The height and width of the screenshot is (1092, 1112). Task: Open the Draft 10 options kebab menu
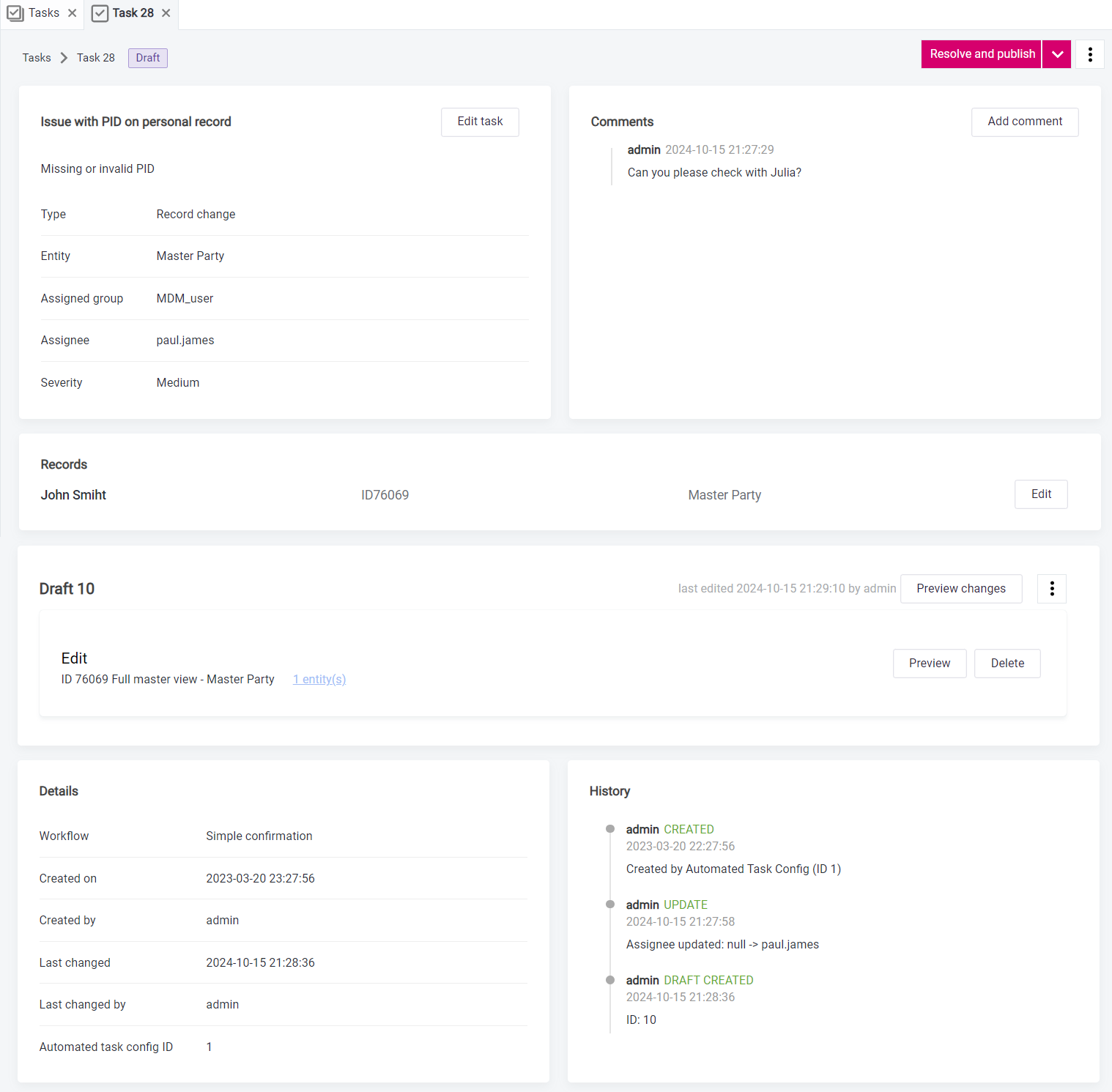click(1051, 588)
